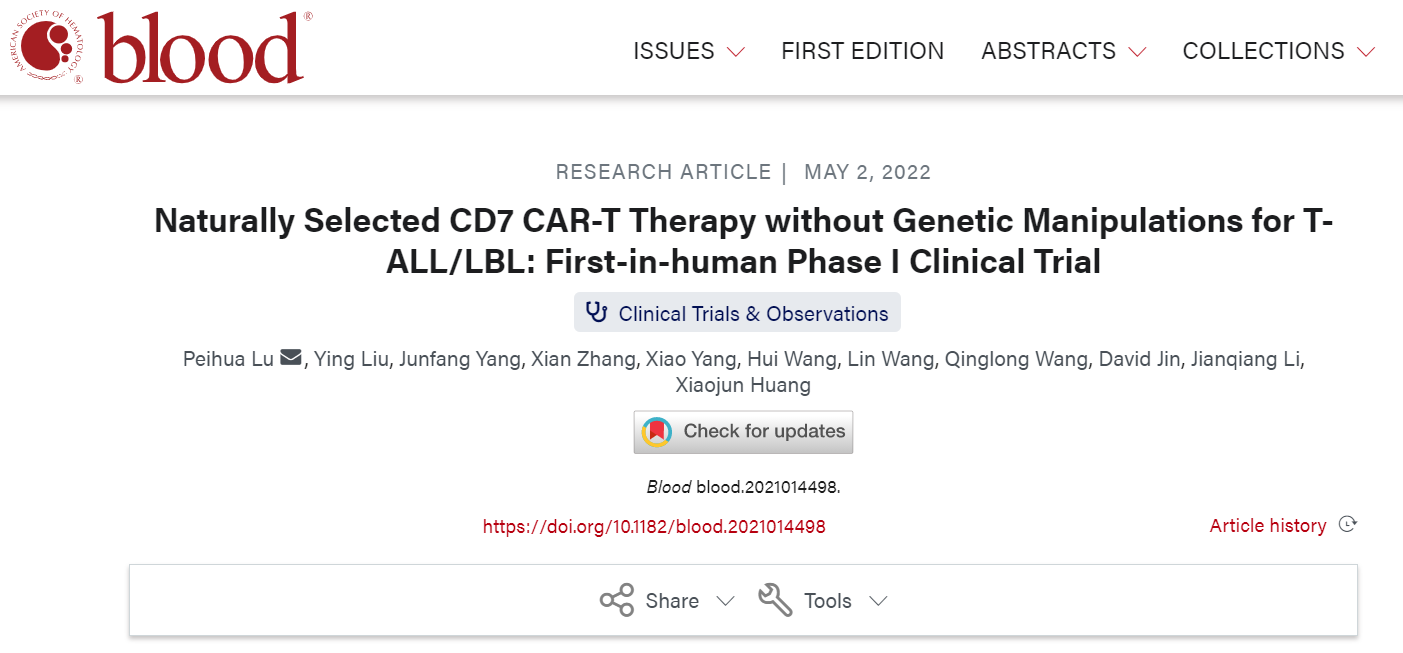
Task: Expand the Collections menu chevron
Action: [1366, 52]
